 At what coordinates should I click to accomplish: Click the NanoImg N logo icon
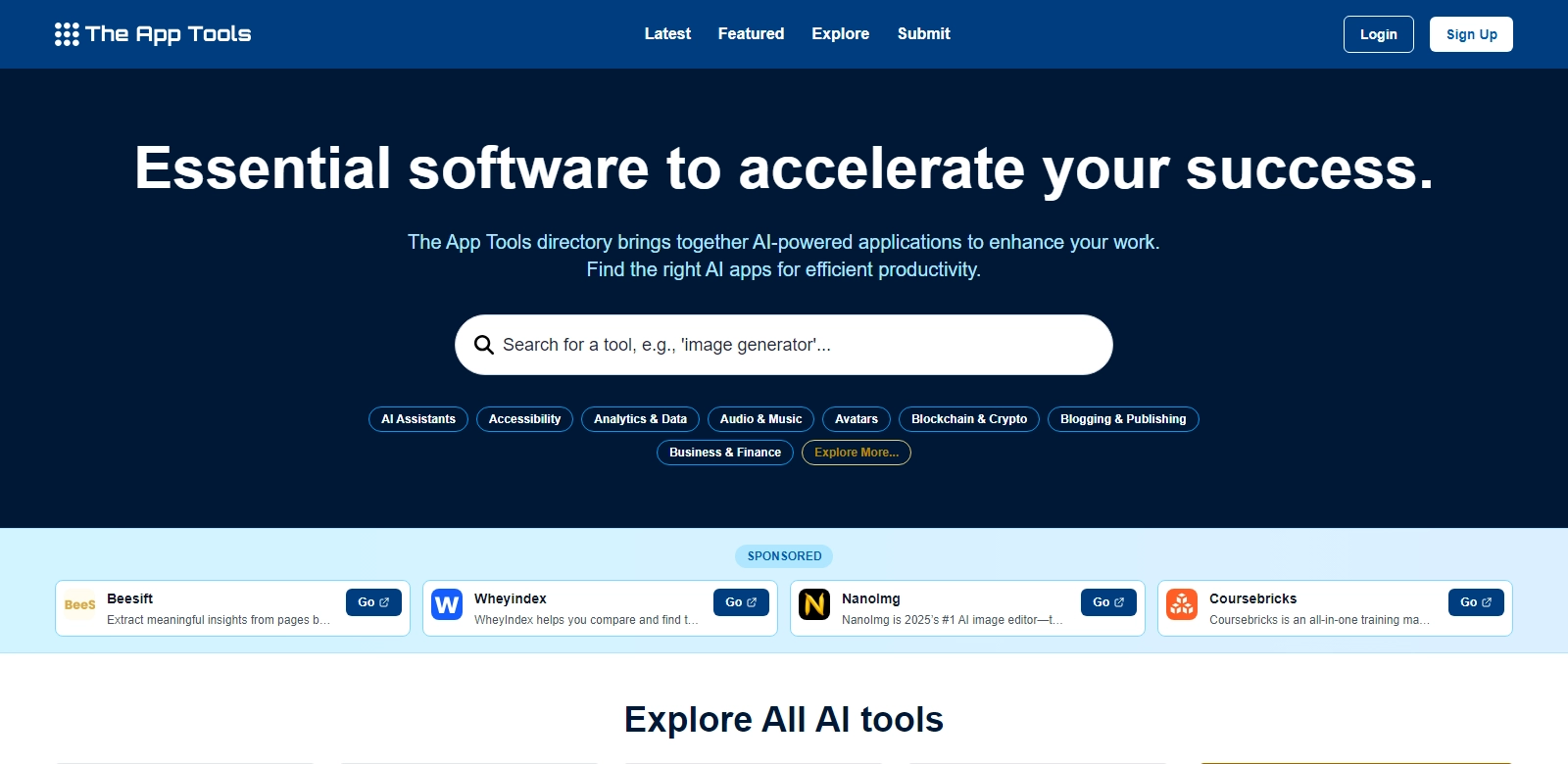[814, 604]
